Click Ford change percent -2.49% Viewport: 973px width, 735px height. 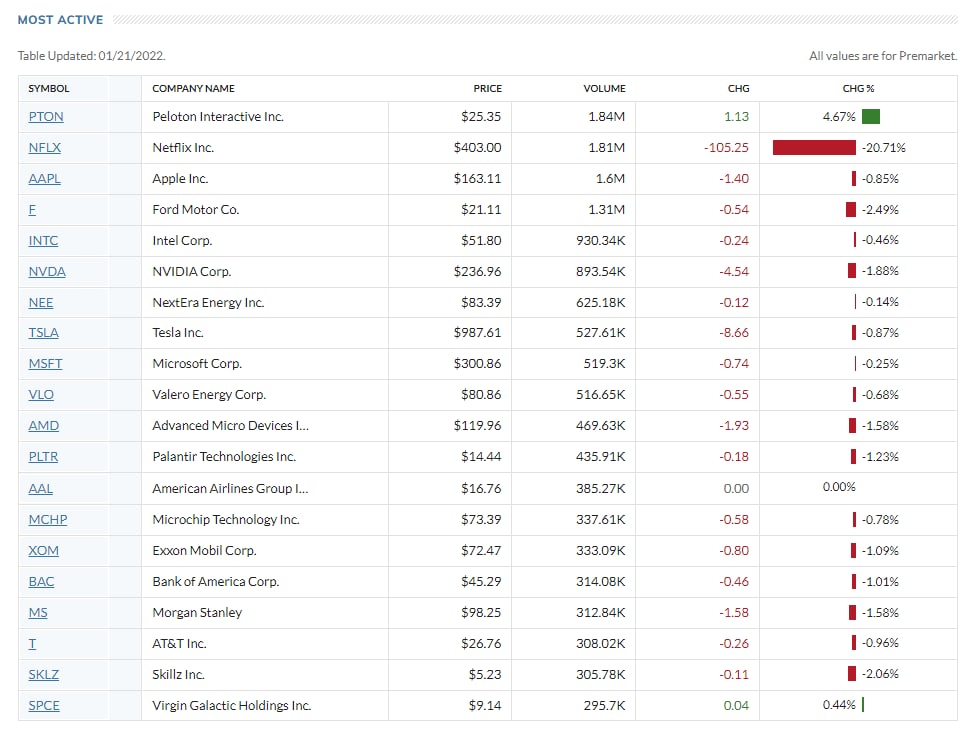point(880,210)
